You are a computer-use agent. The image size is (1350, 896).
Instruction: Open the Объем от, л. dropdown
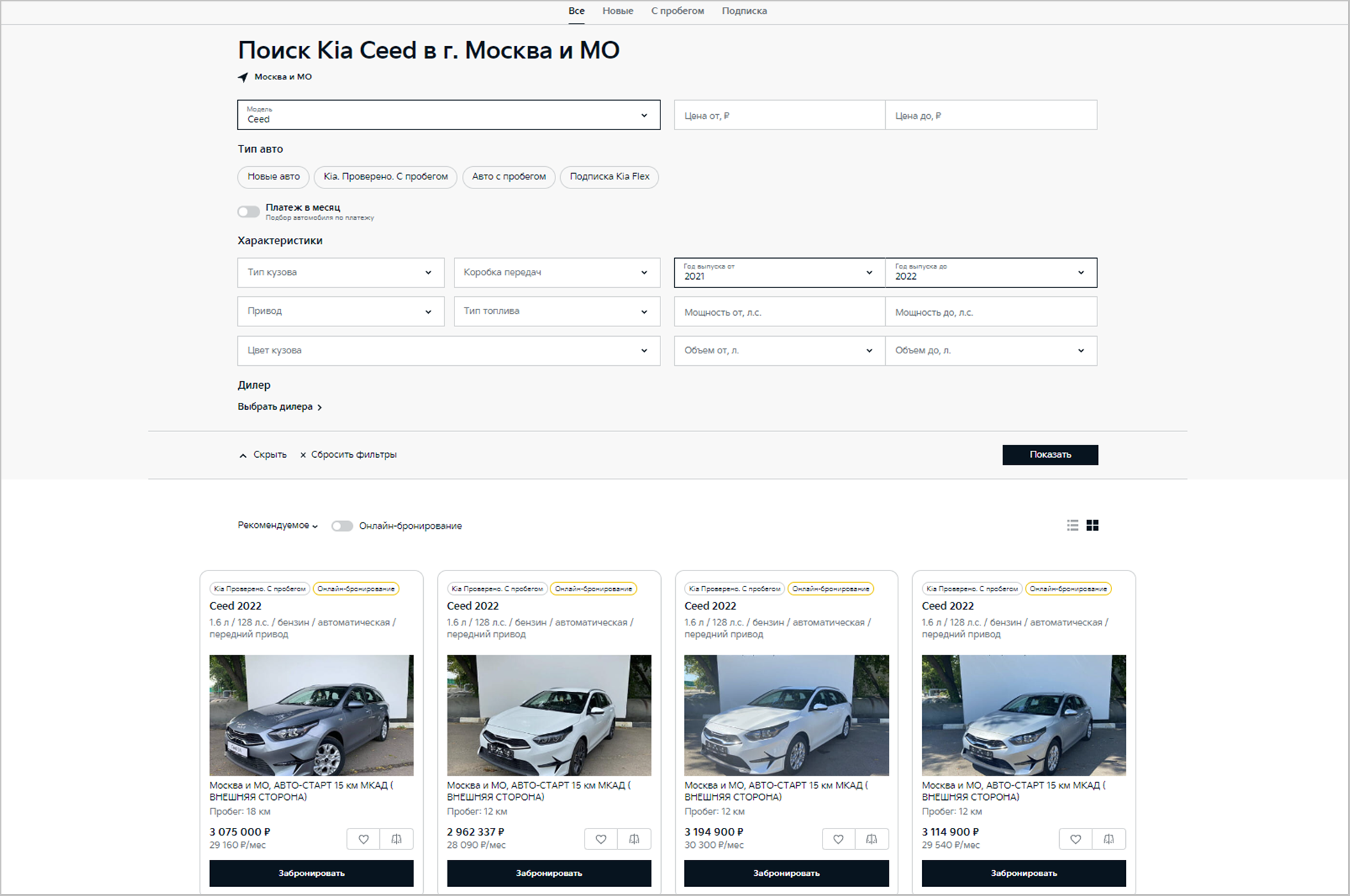coord(779,351)
